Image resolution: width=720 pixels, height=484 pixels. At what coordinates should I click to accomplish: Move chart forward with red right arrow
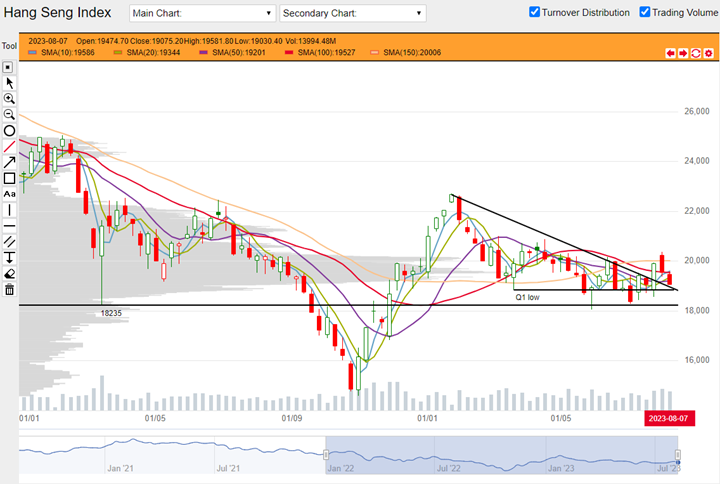pos(683,53)
